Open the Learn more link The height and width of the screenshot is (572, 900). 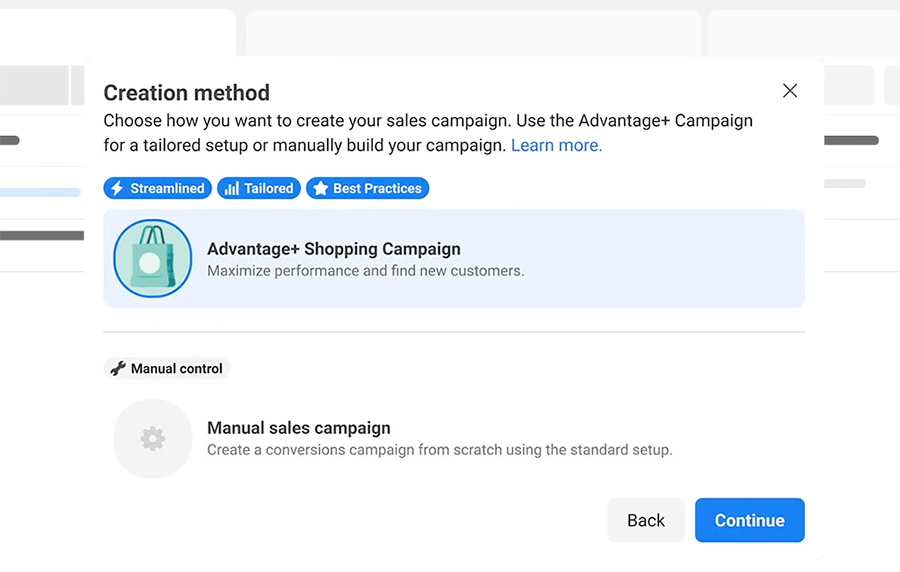pos(556,145)
